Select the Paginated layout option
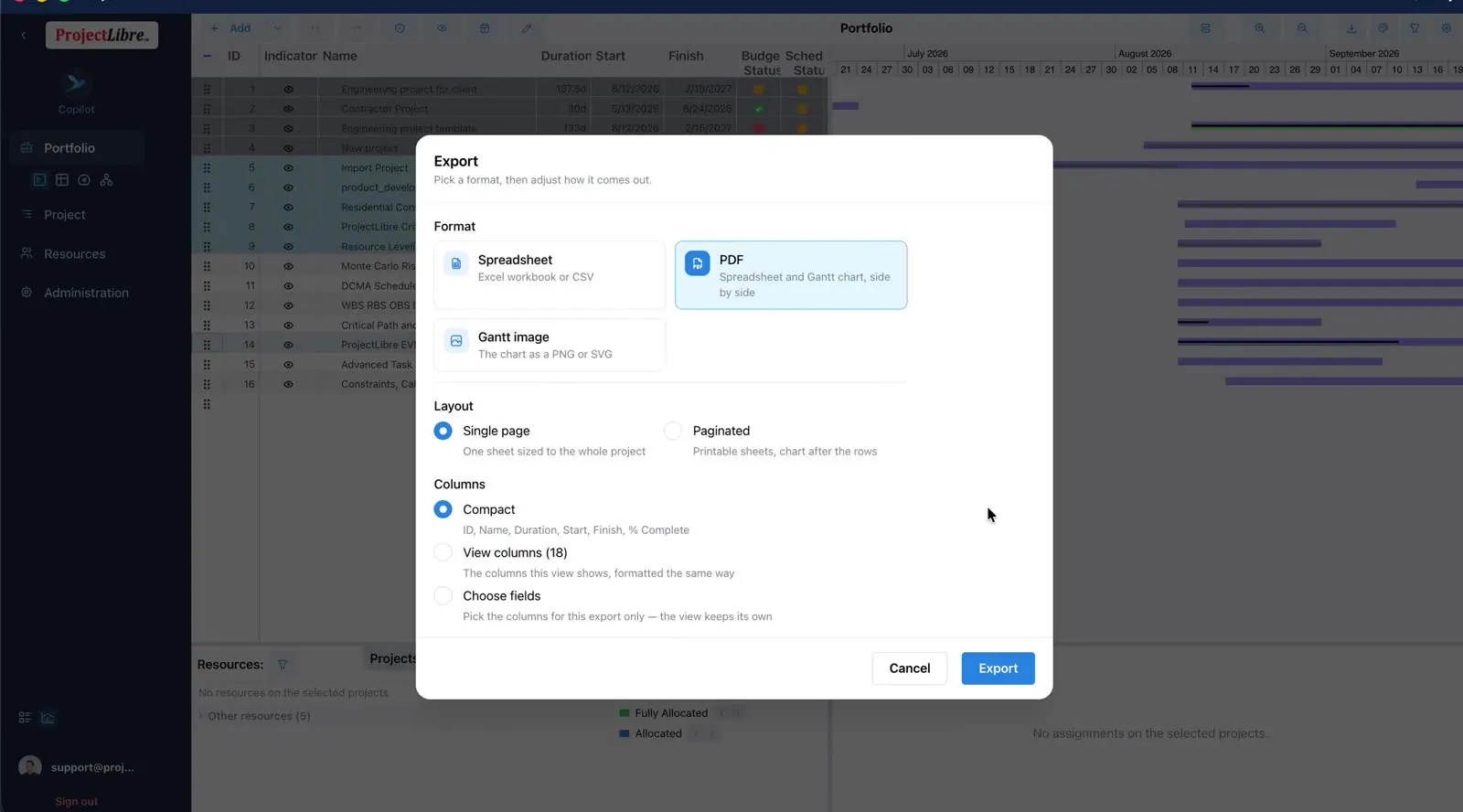The width and height of the screenshot is (1463, 812). click(673, 431)
